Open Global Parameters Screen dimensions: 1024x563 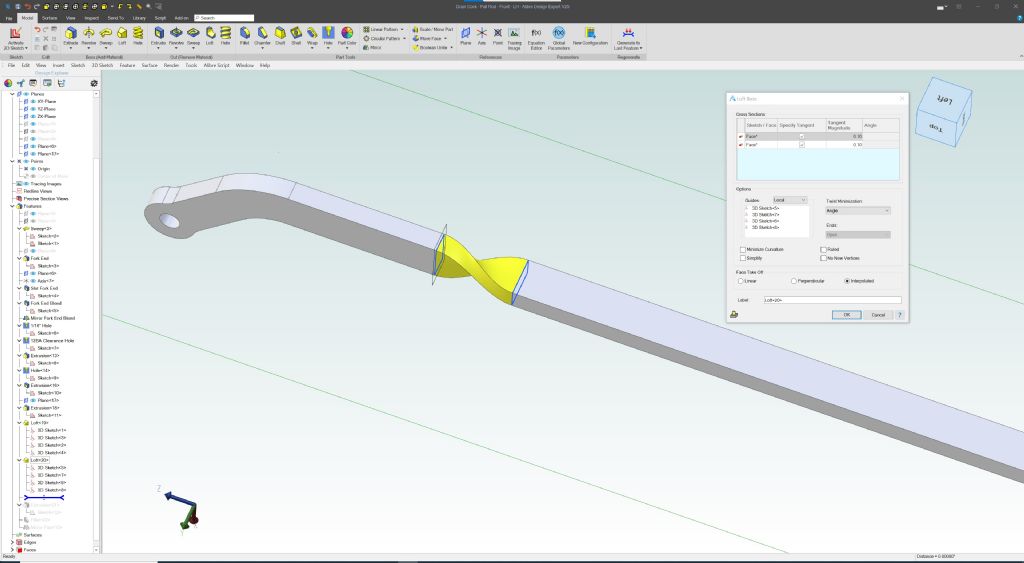point(559,37)
